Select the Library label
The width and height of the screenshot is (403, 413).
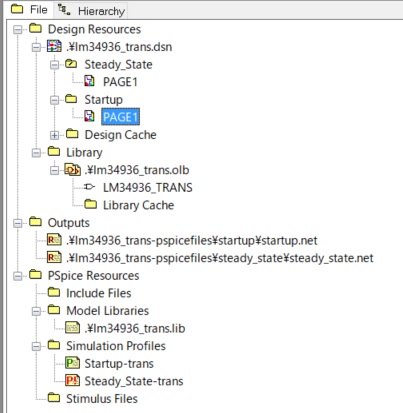point(84,153)
